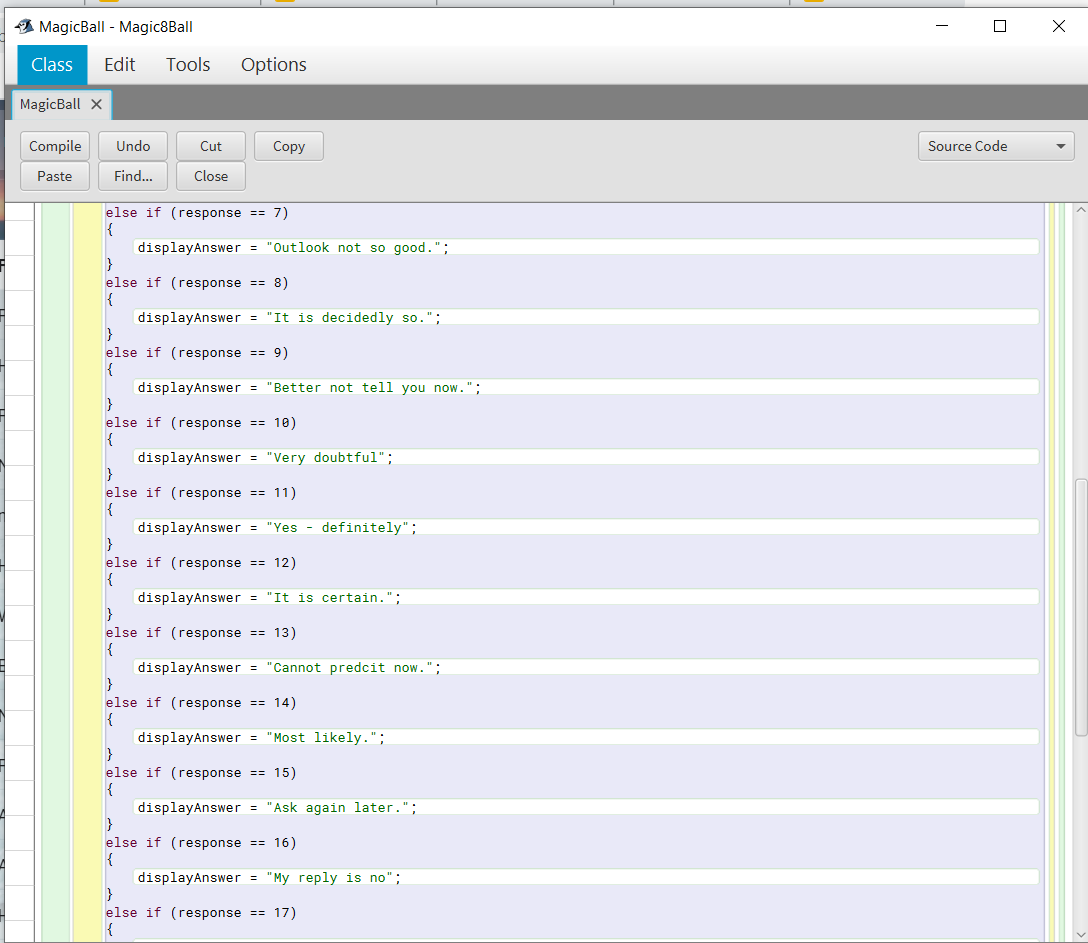Open the Find... search
The height and width of the screenshot is (943, 1088).
tap(133, 176)
